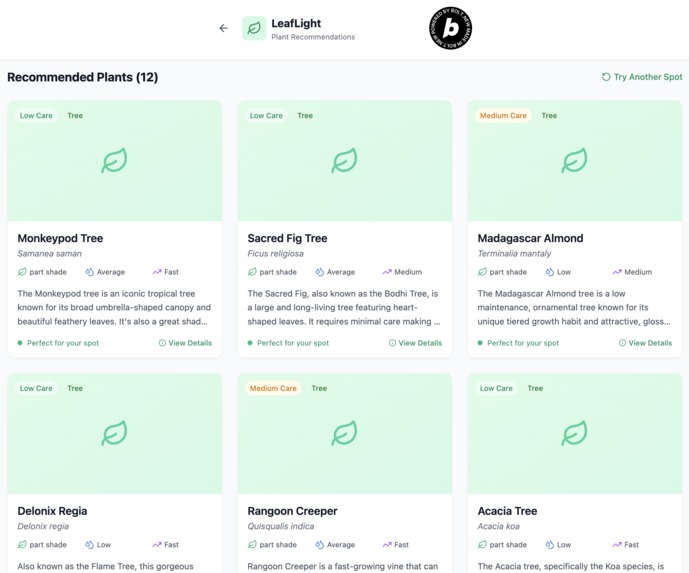The height and width of the screenshot is (573, 689).
Task: Click Try Another Spot refresh link
Action: pos(642,77)
